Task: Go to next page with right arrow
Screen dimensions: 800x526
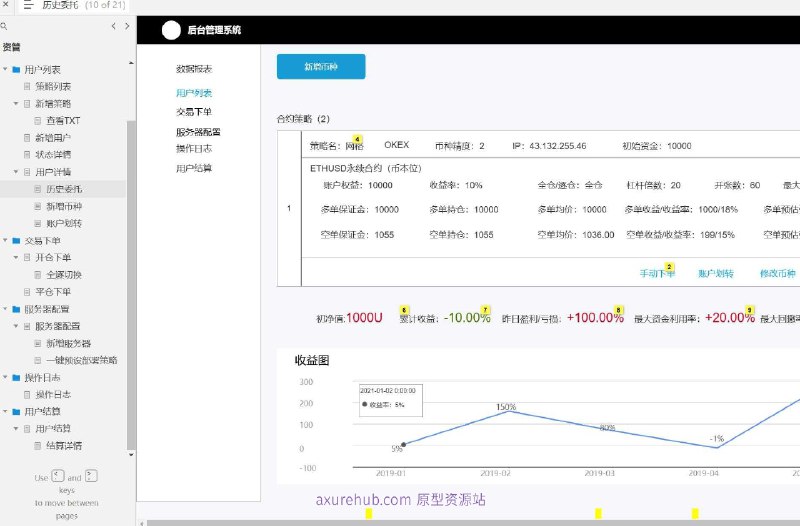Action: pos(127,26)
